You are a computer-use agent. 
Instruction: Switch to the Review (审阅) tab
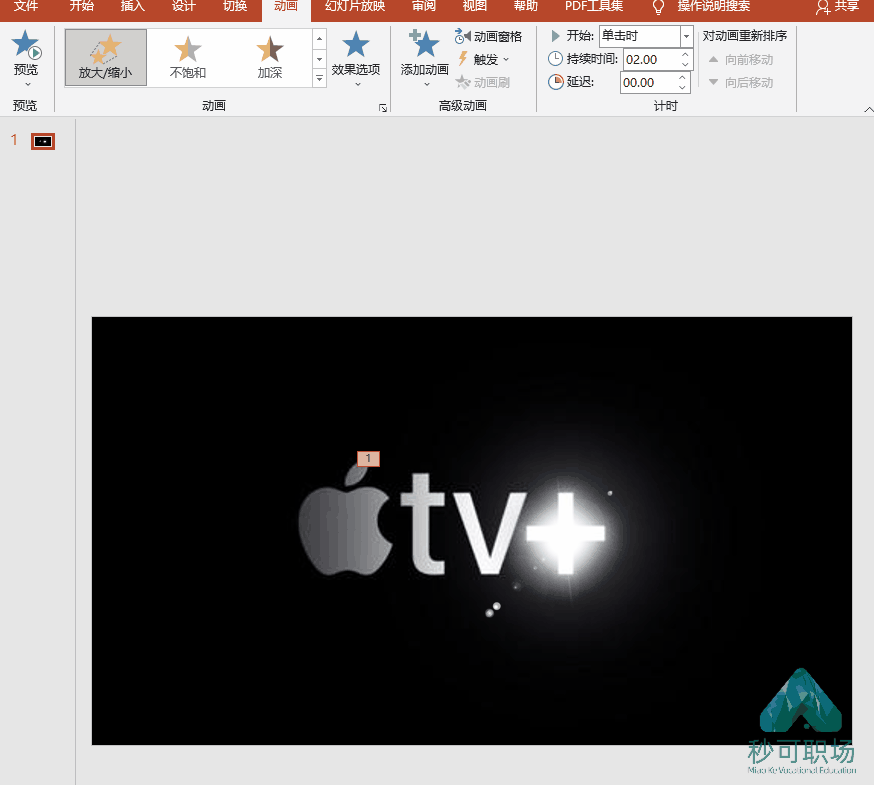coord(424,7)
